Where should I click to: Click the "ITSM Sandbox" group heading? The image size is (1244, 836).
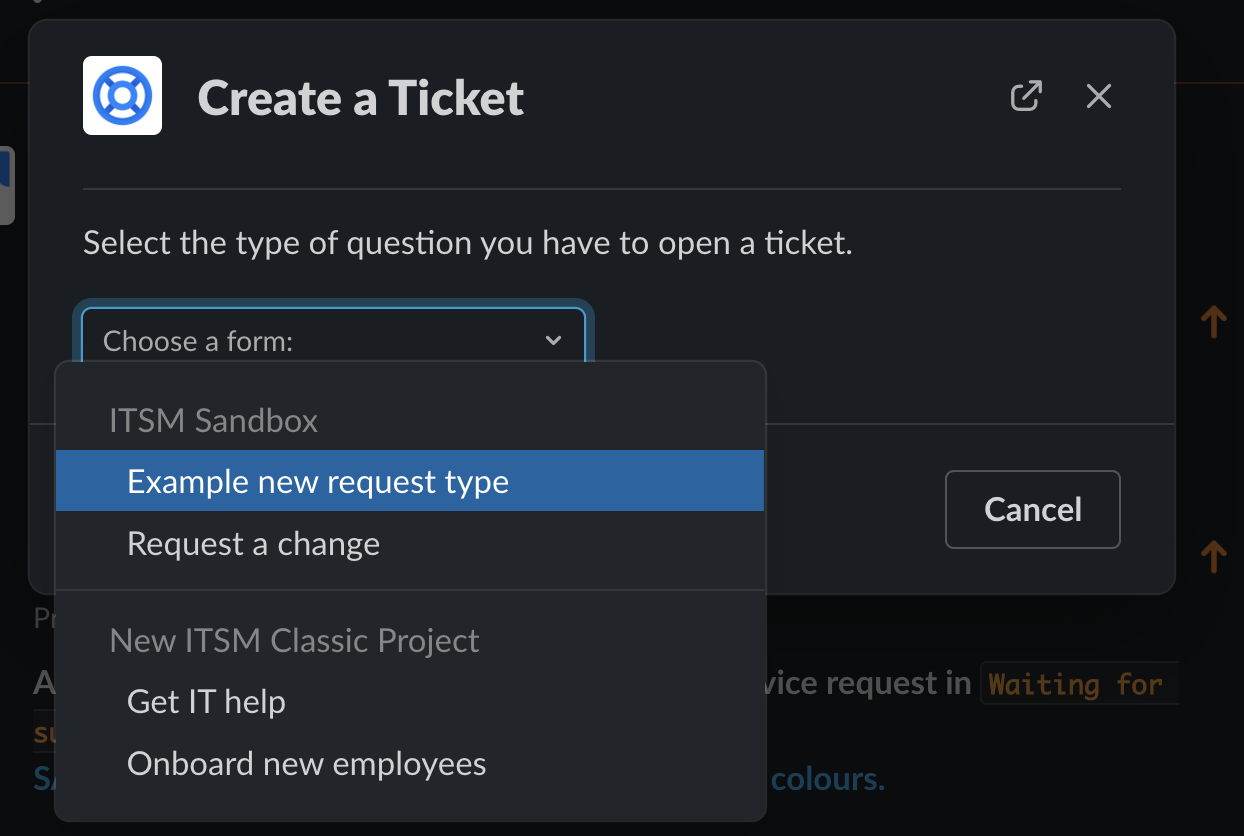[214, 421]
